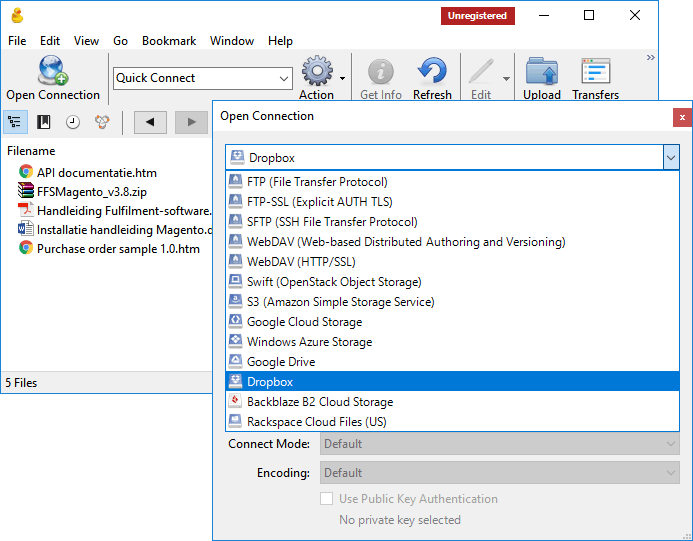The image size is (693, 541).
Task: Click the Google Cloud Storage protocol icon
Action: coord(235,320)
